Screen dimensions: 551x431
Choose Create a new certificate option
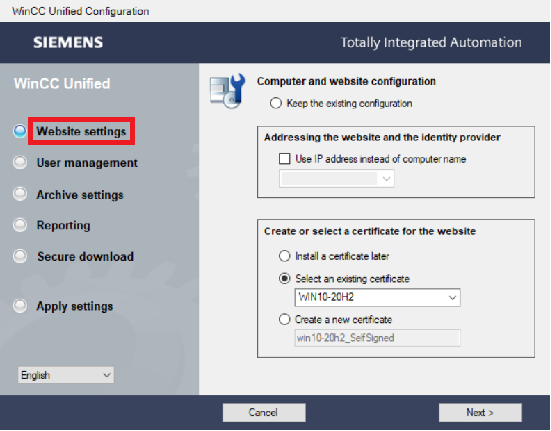[x=285, y=320]
